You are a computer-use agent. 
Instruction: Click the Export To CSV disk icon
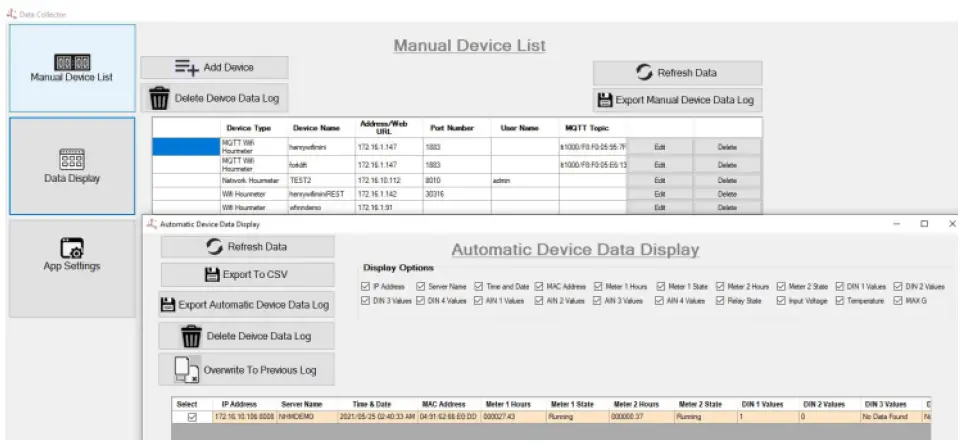tap(212, 274)
